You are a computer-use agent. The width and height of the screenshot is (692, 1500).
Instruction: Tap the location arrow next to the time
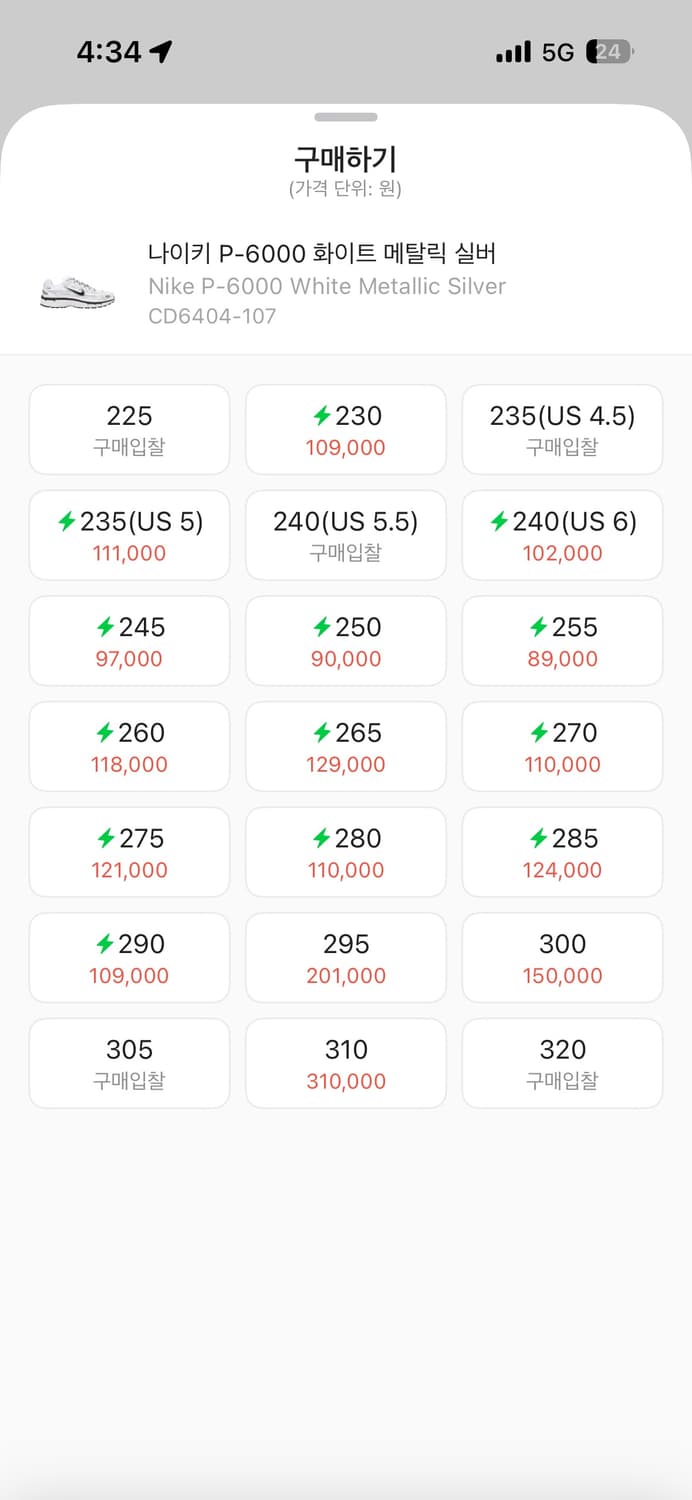tap(161, 52)
